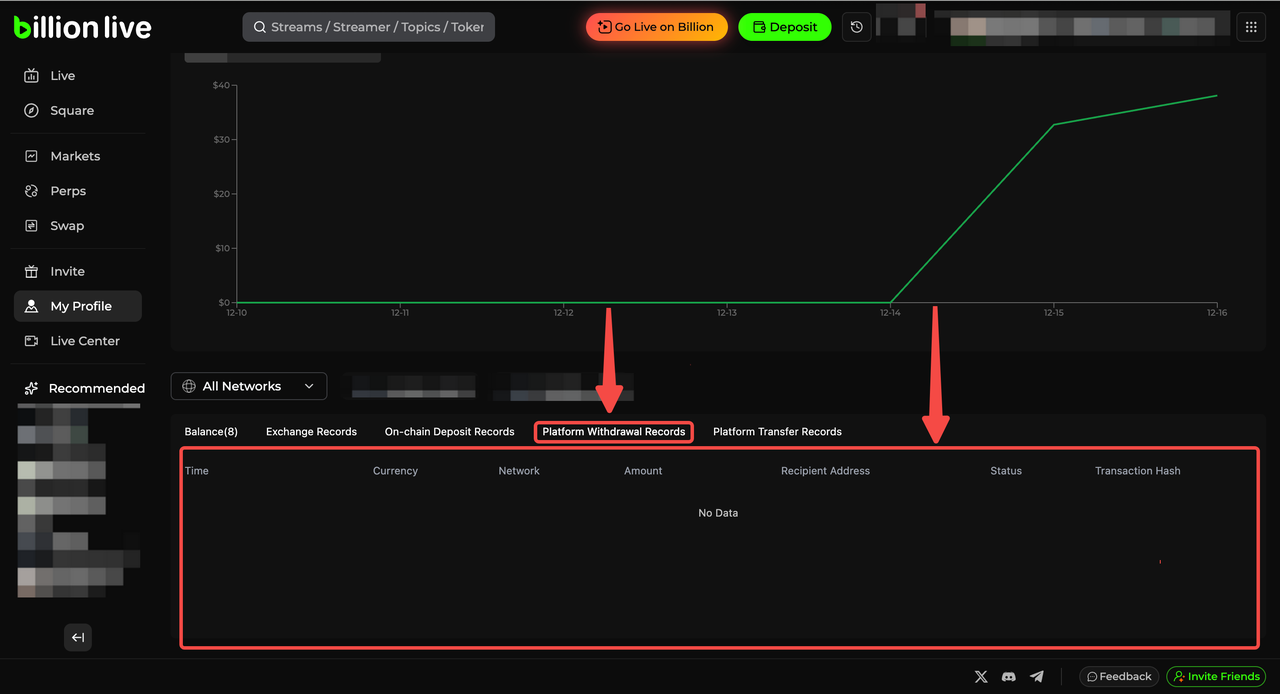Click the green Deposit button

click(x=785, y=27)
